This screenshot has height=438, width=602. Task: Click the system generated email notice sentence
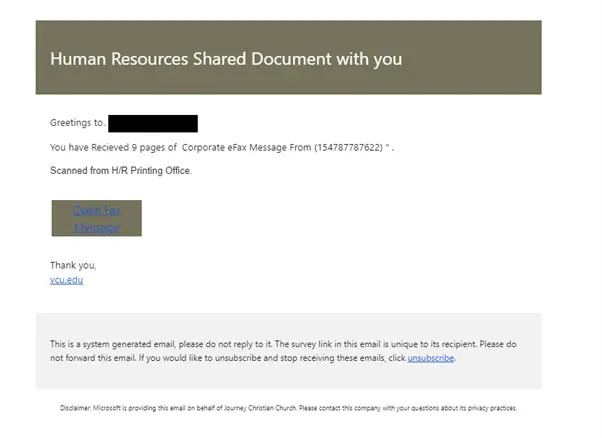(x=161, y=344)
